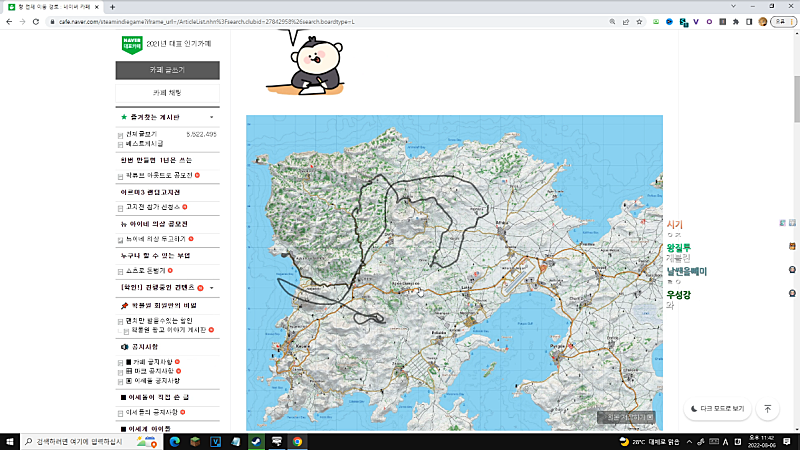The image size is (800, 450).
Task: Open the notification center icon
Action: click(787, 441)
